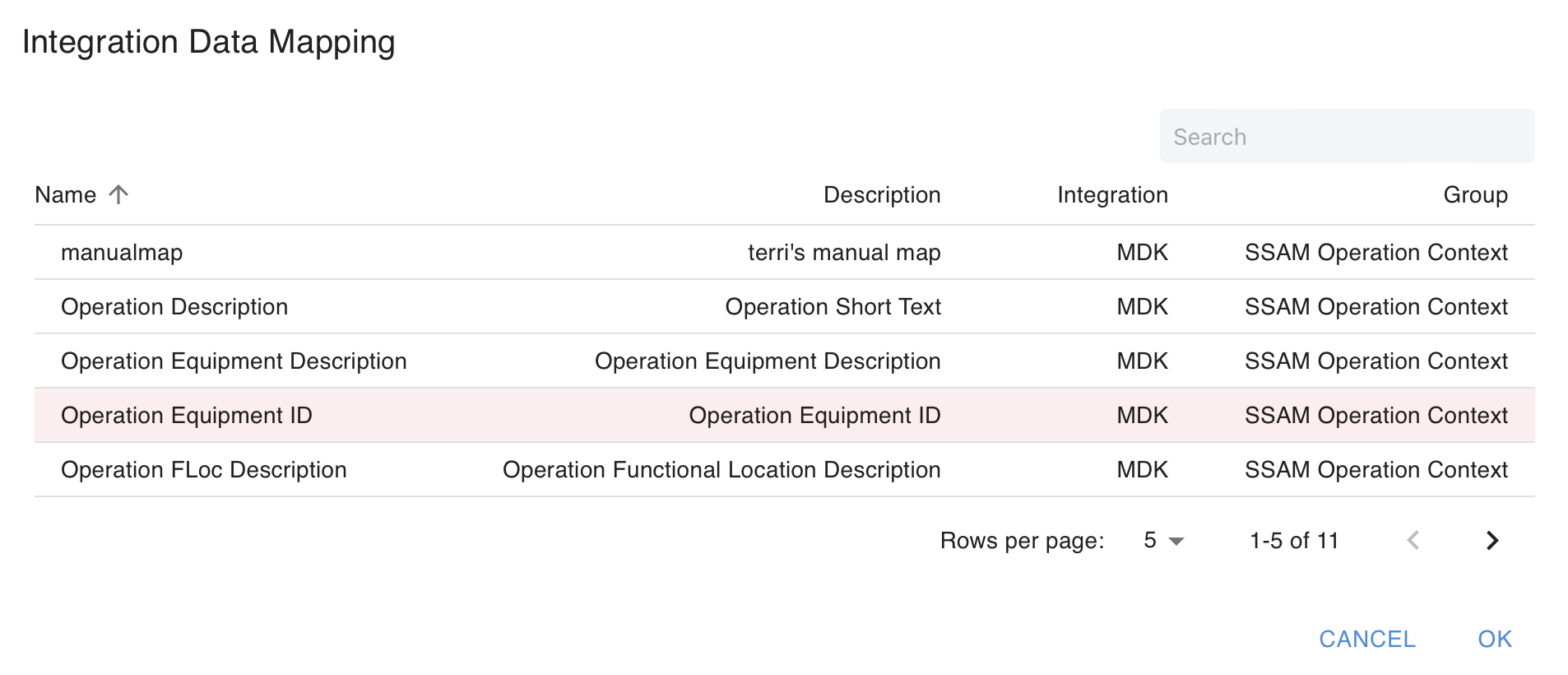
Task: Click the previous page chevron
Action: 1413,541
